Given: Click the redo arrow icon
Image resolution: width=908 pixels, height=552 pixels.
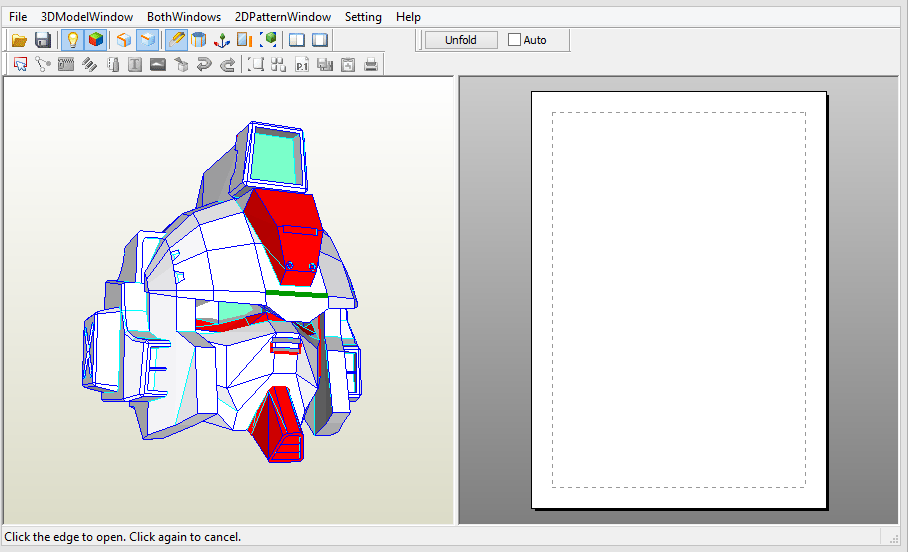Looking at the screenshot, I should [228, 65].
